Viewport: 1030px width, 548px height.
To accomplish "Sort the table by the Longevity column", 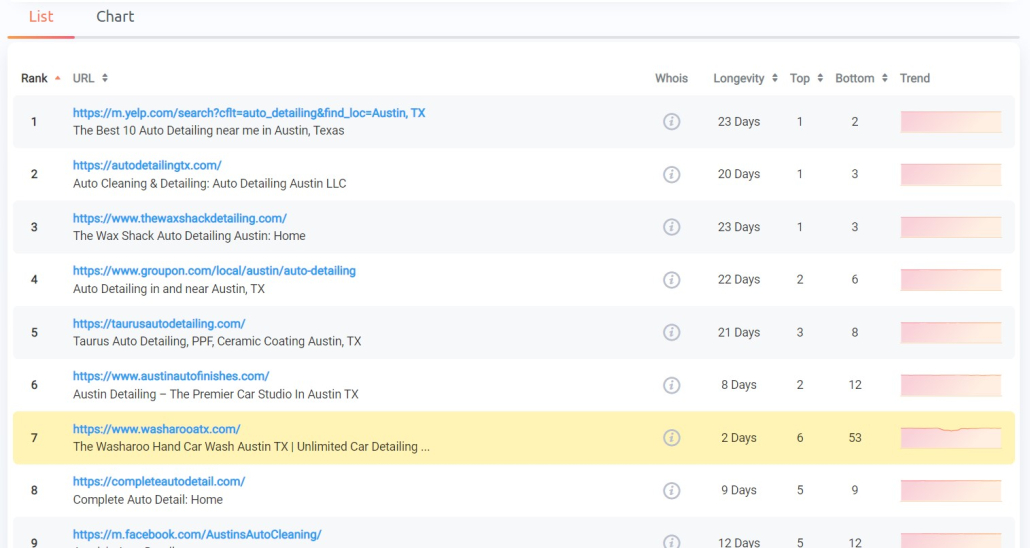I will point(746,78).
